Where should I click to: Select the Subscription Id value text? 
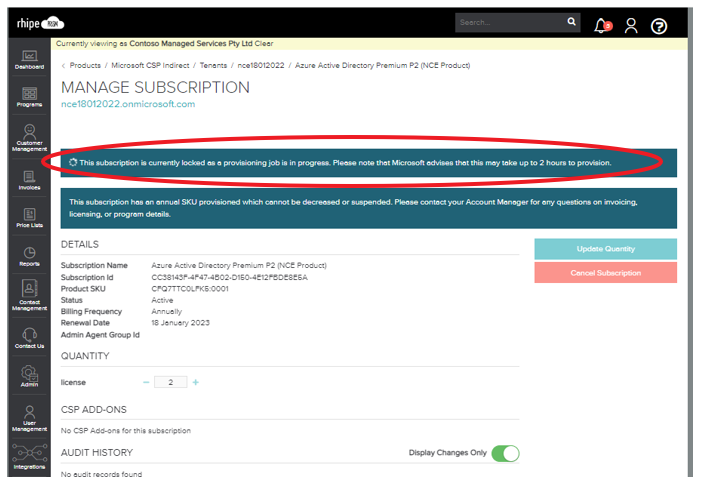(229, 277)
